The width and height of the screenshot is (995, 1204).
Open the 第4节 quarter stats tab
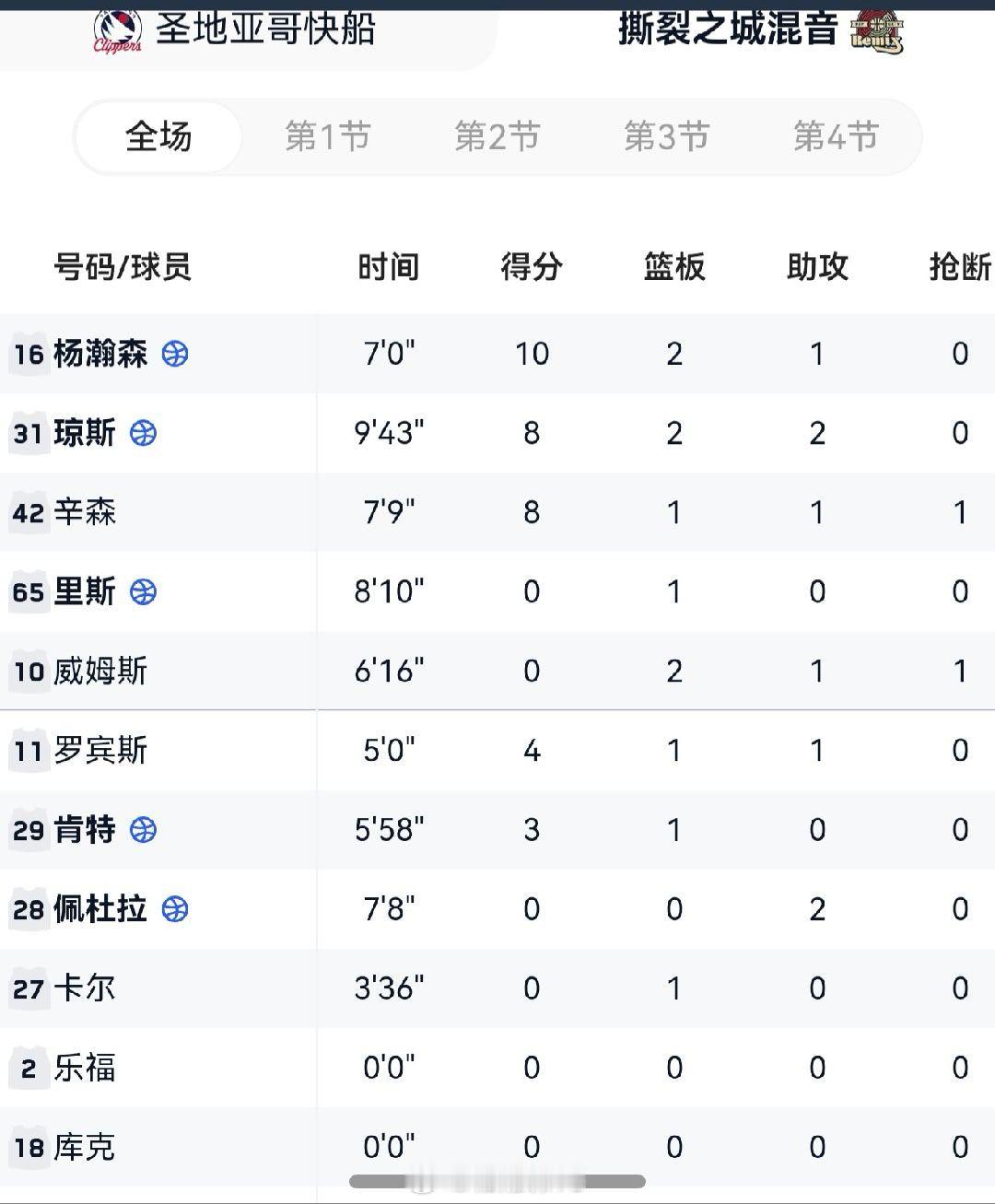pyautogui.click(x=834, y=136)
